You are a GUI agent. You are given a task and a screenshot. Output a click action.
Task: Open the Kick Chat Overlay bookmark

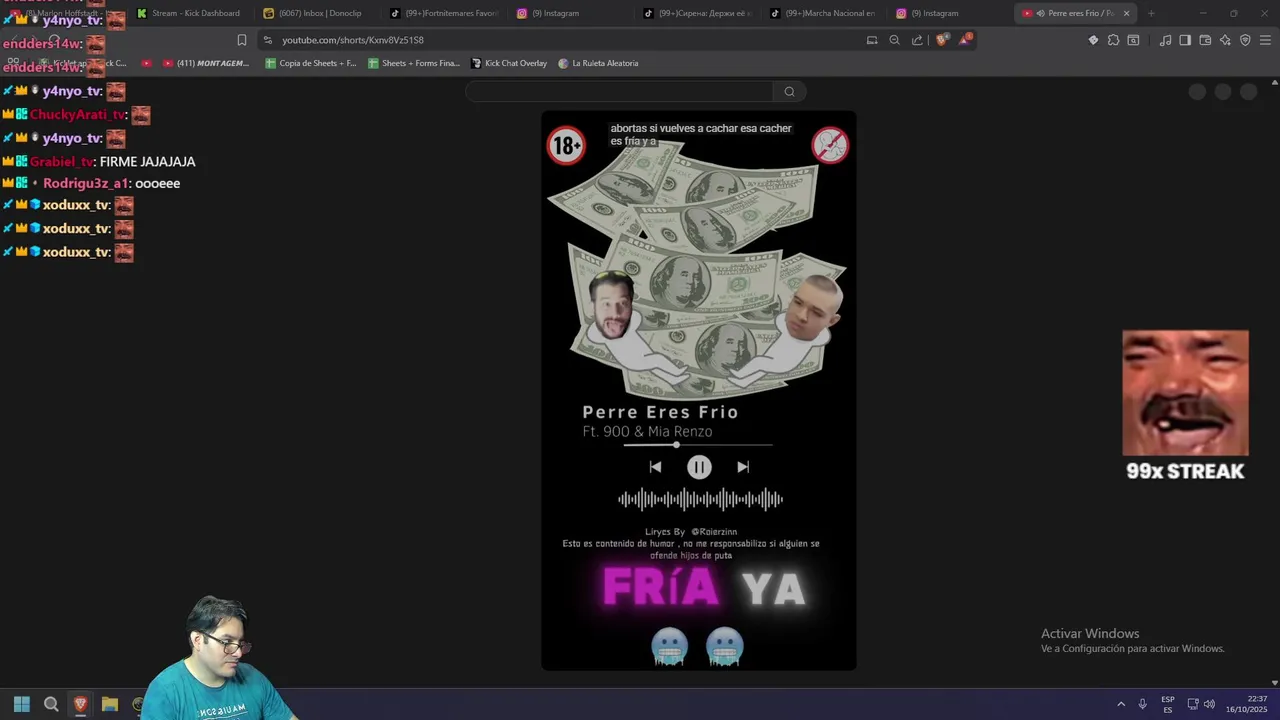509,63
